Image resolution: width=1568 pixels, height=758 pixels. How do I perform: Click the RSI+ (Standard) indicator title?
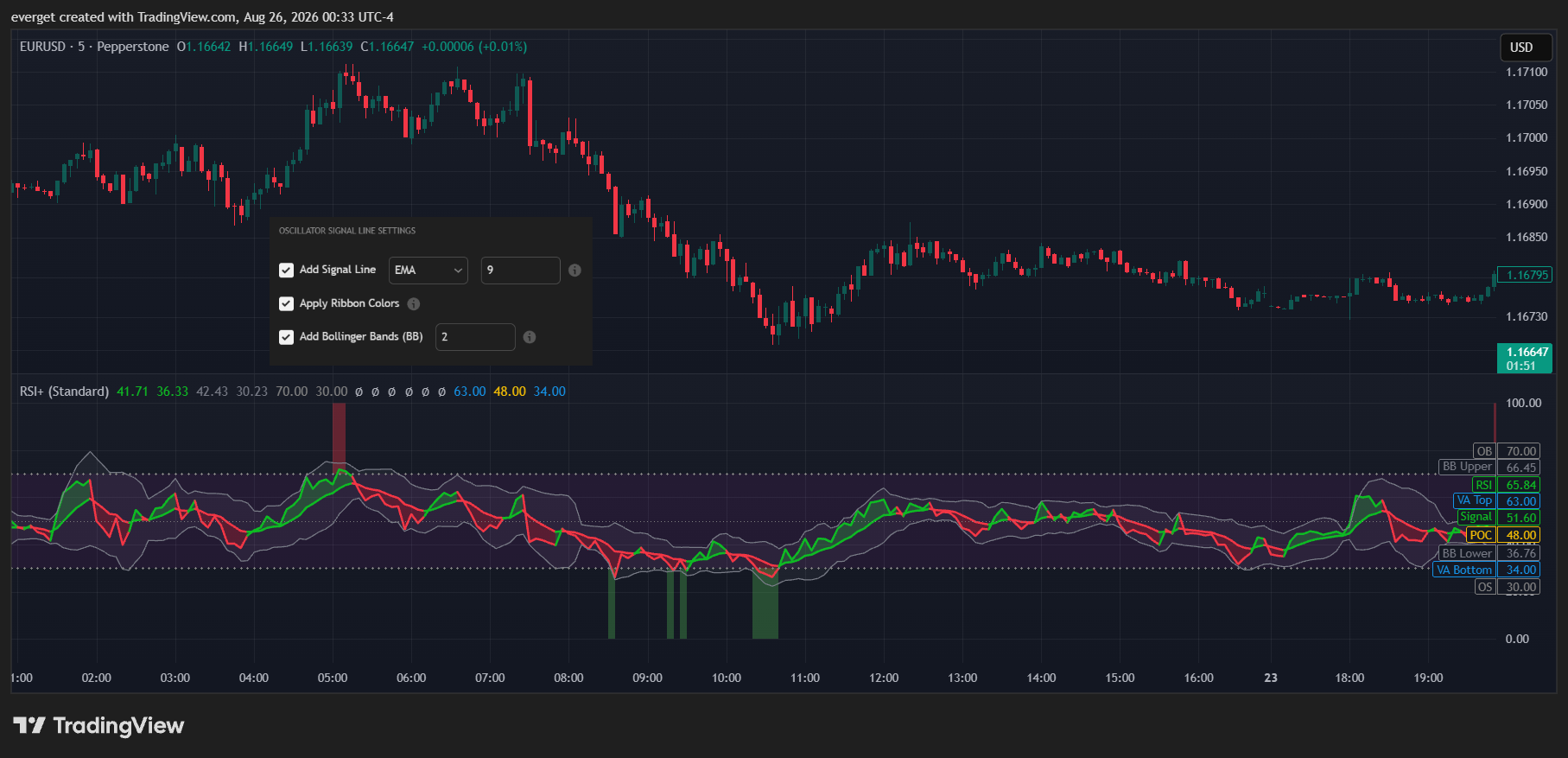pos(64,392)
